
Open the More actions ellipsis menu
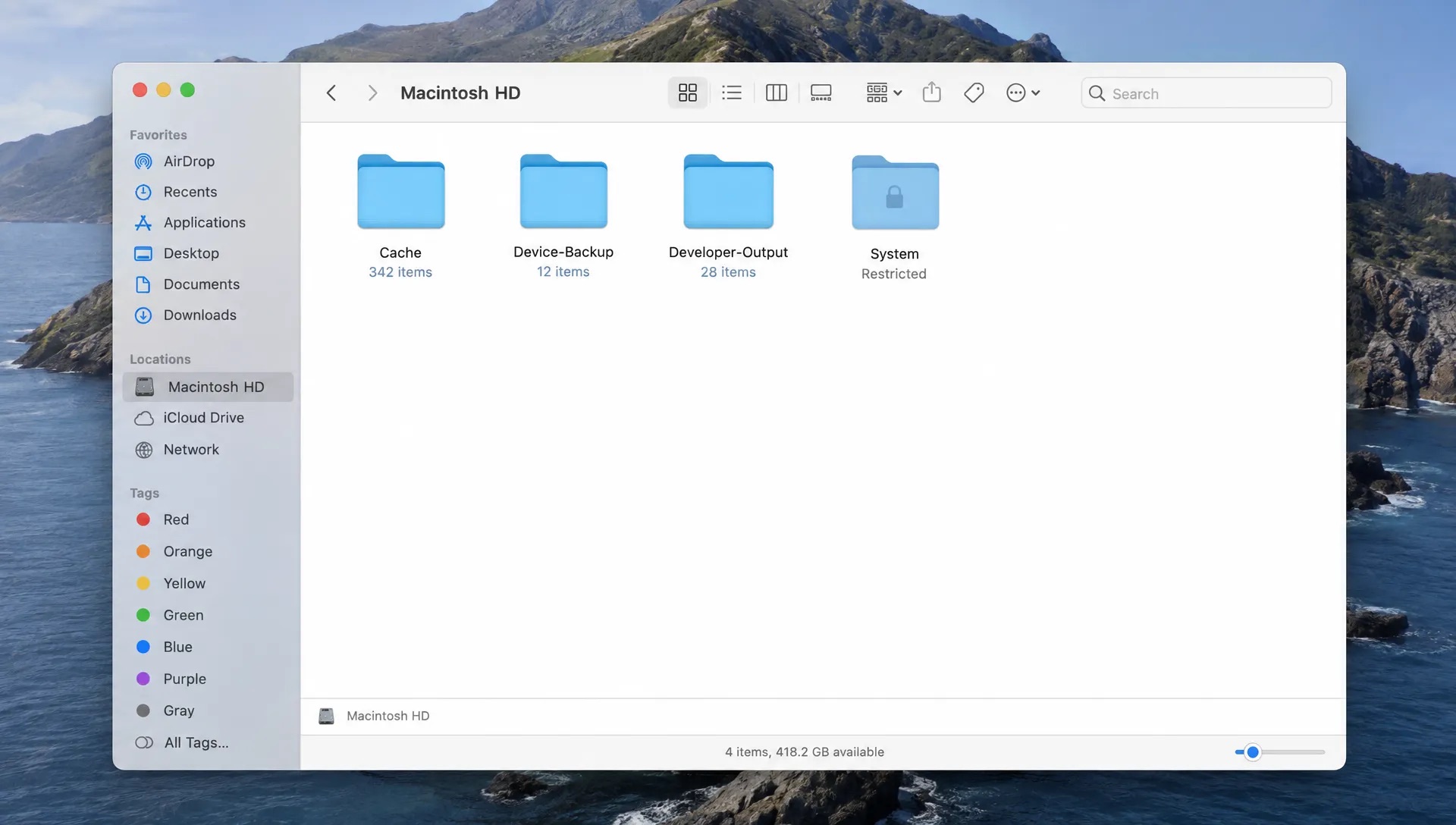point(1022,93)
